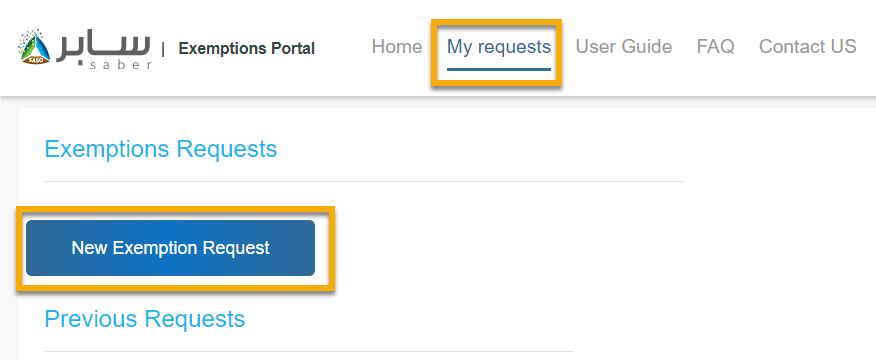Open the User Guide menu item
The height and width of the screenshot is (360, 876).
coord(623,46)
